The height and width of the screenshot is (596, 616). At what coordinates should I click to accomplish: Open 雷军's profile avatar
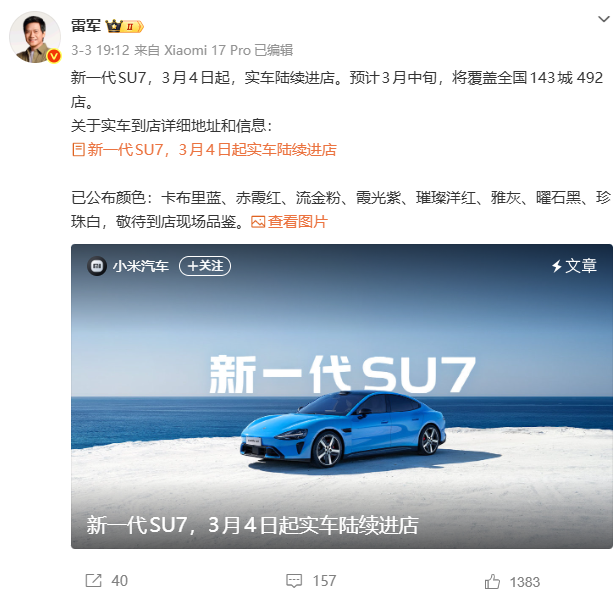[35, 37]
